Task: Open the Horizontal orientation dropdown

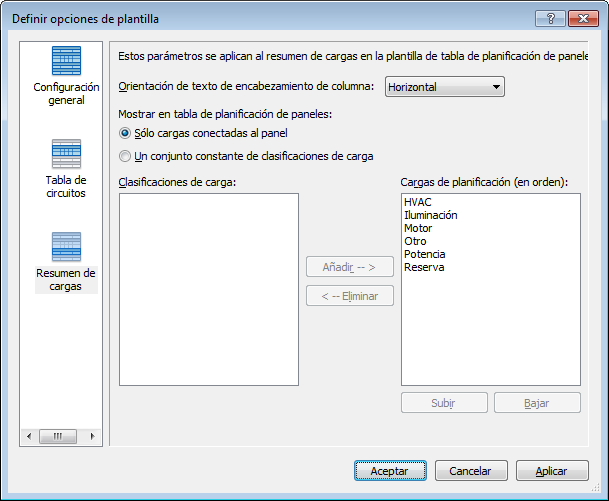Action: point(444,87)
